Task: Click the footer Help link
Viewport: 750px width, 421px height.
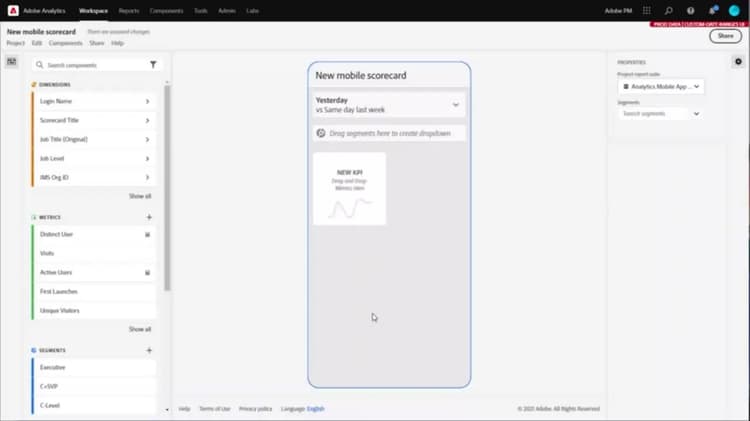Action: pyautogui.click(x=184, y=409)
